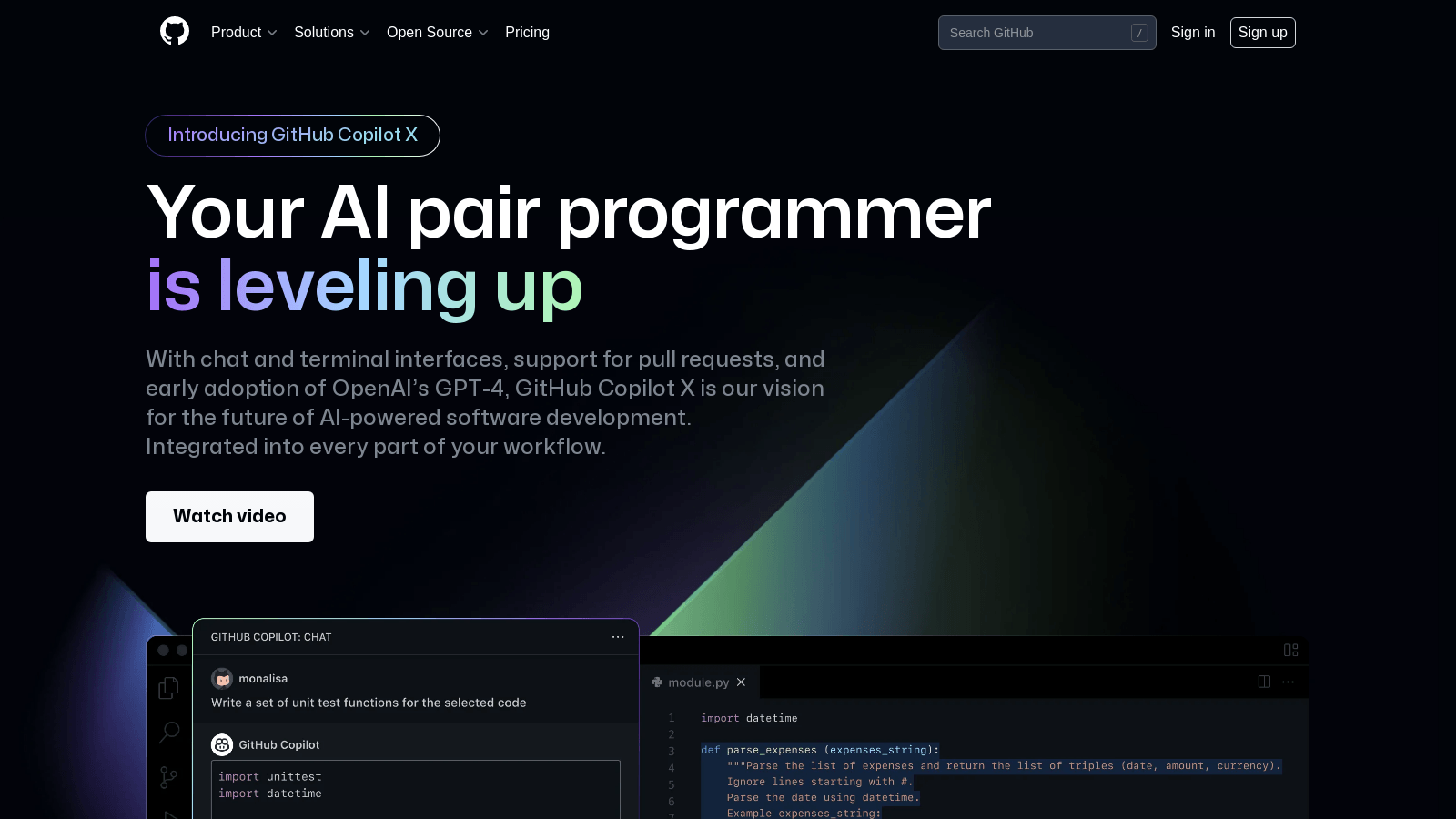Click the Sign up button
The width and height of the screenshot is (1456, 819).
(1262, 32)
